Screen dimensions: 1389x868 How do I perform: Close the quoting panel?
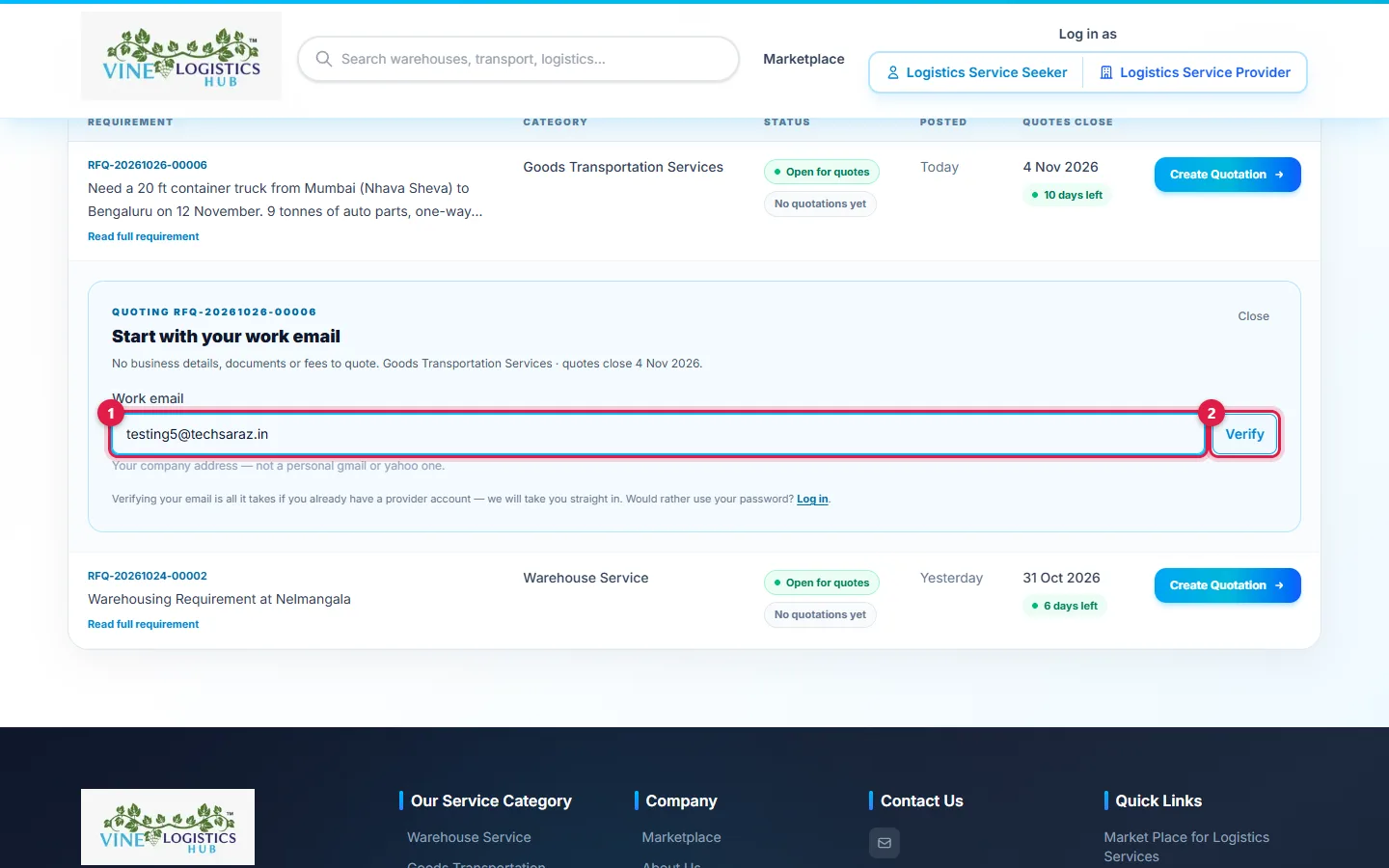[x=1253, y=316]
